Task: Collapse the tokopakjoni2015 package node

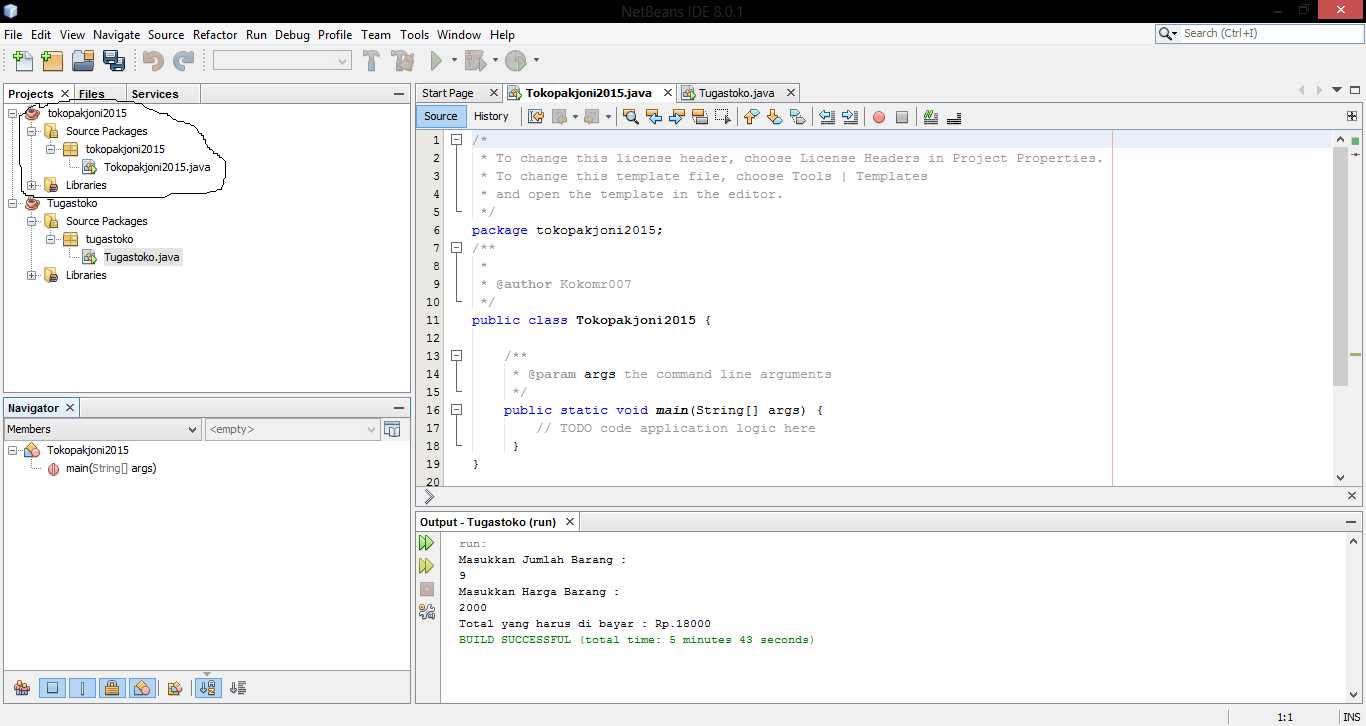Action: point(51,148)
